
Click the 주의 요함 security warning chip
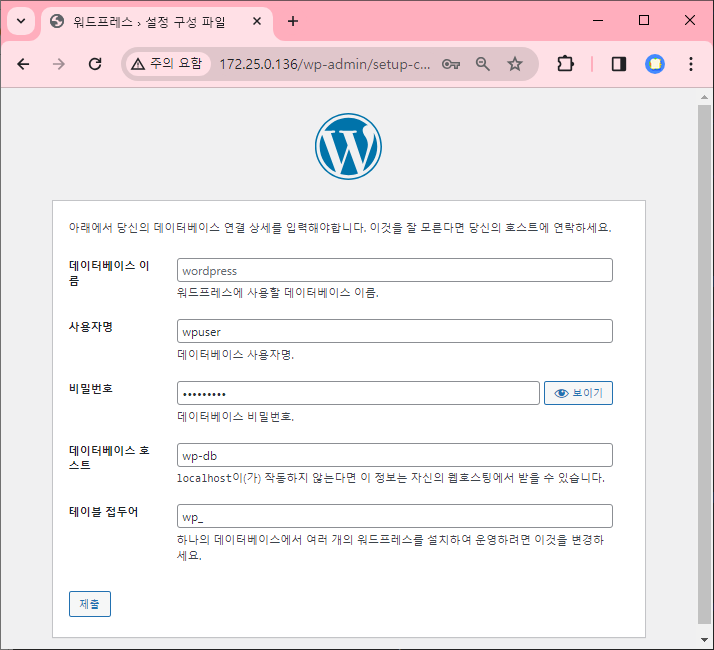167,64
